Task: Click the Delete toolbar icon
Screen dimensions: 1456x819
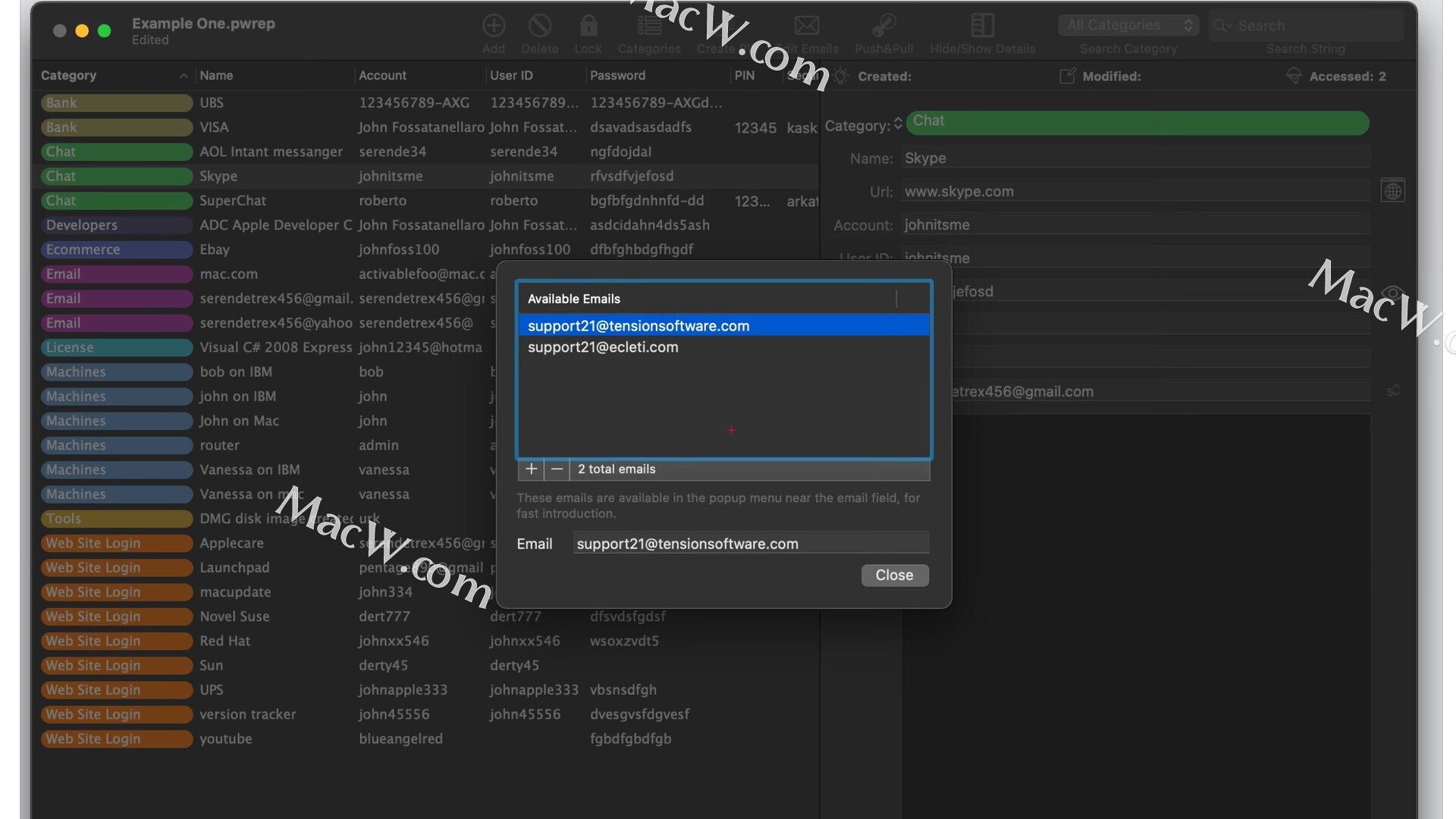Action: tap(539, 26)
